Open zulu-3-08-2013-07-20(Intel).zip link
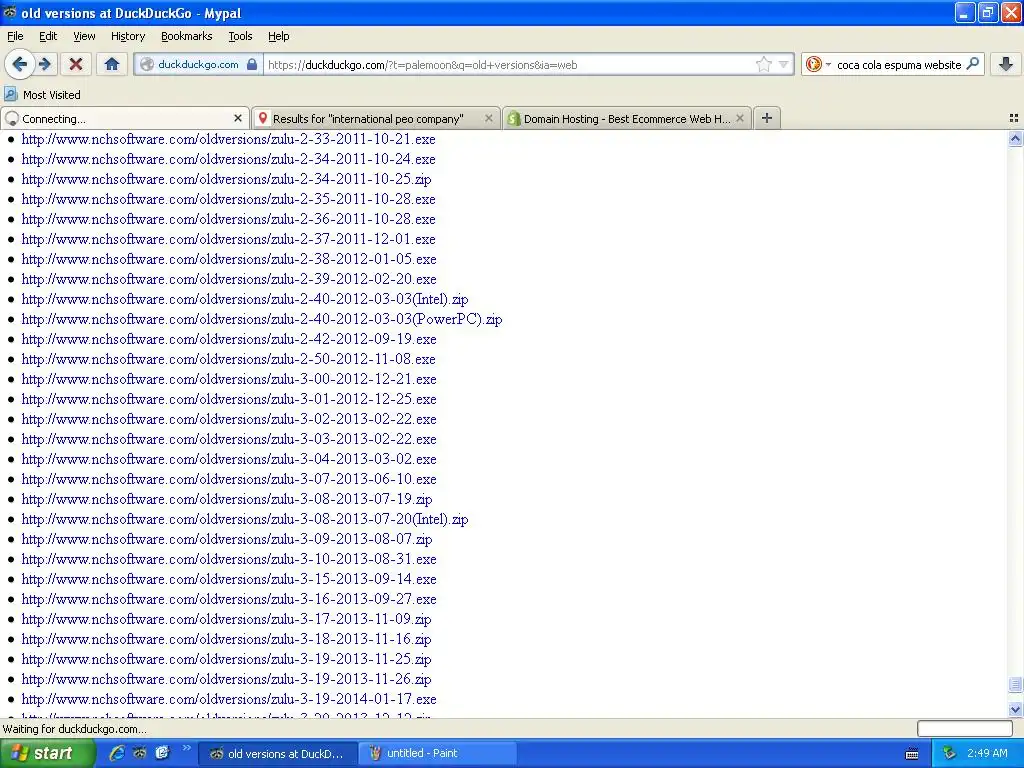 pyautogui.click(x=245, y=519)
